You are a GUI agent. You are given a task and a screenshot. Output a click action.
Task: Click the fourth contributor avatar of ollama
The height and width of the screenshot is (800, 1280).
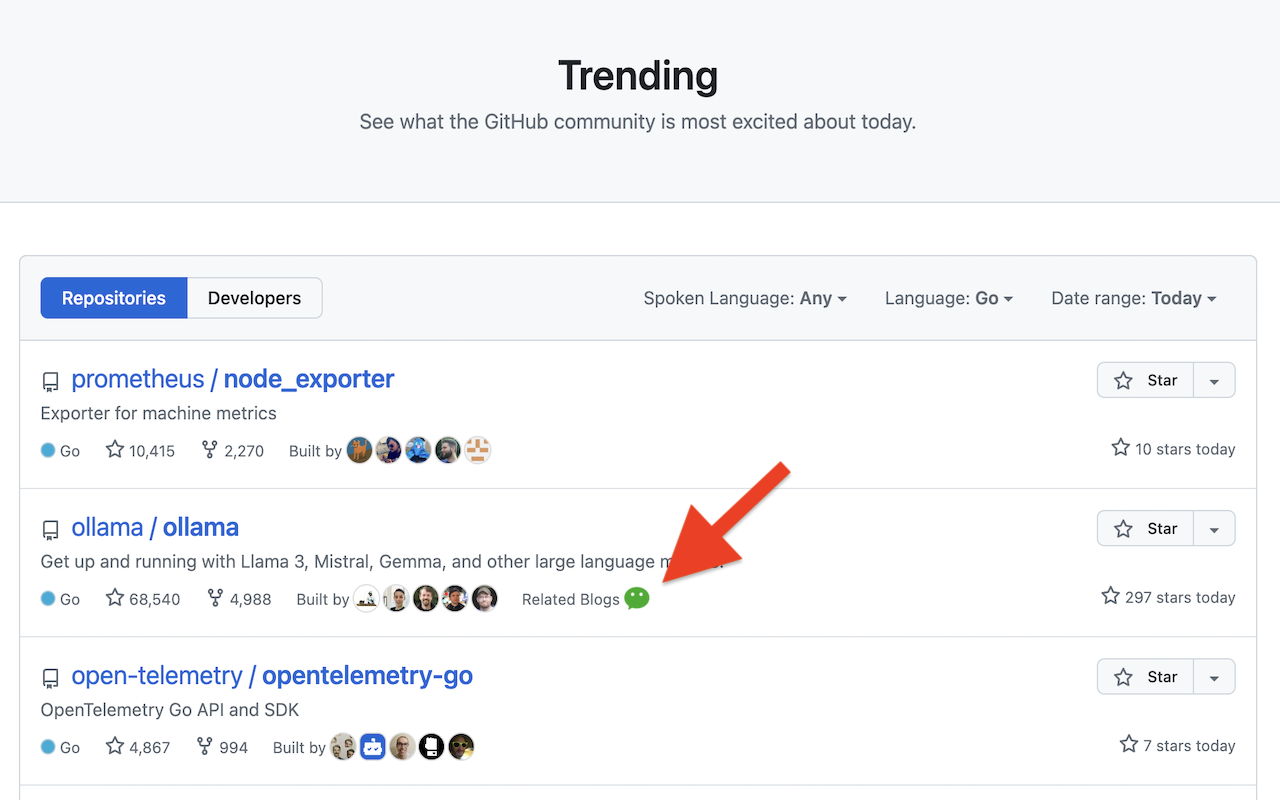455,598
